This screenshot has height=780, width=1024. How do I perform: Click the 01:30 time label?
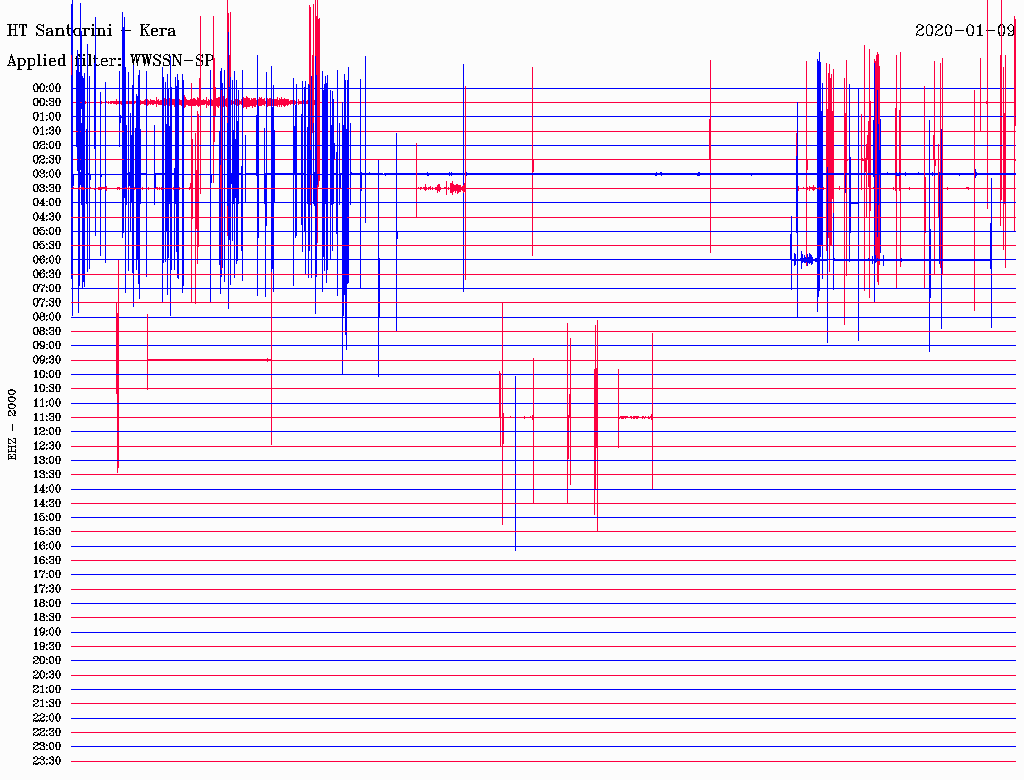[47, 131]
